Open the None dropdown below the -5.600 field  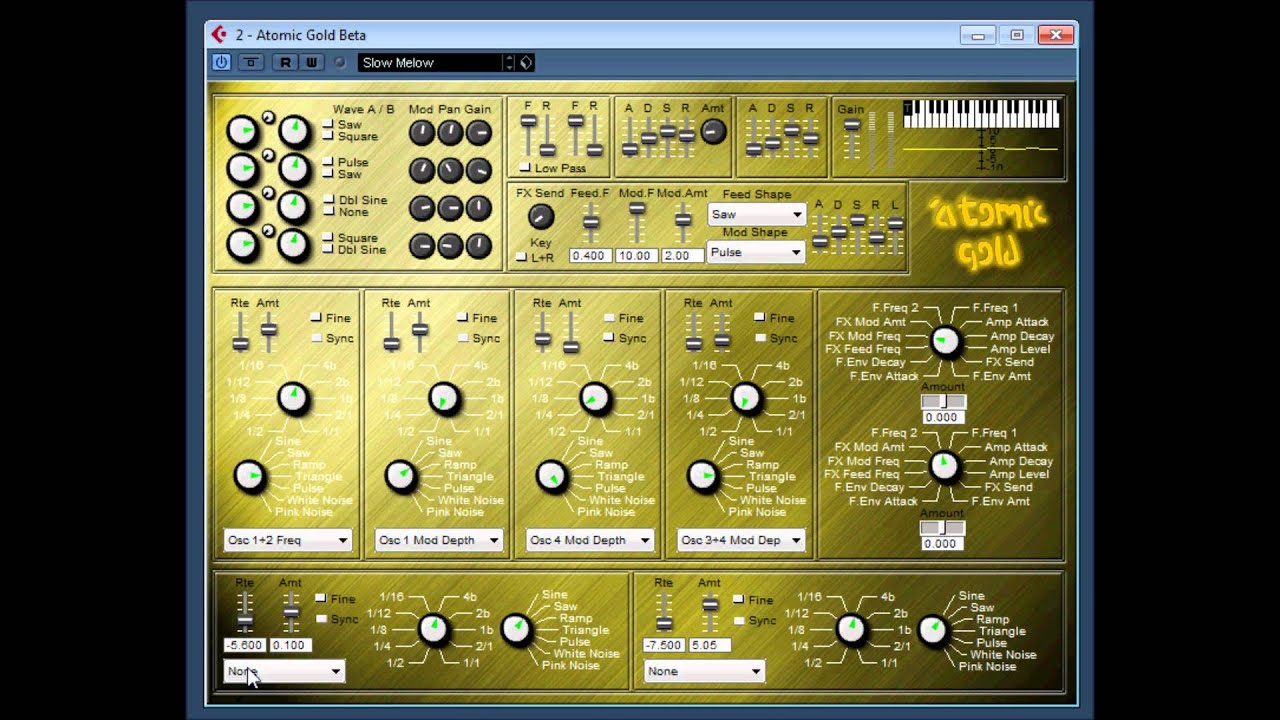tap(284, 671)
